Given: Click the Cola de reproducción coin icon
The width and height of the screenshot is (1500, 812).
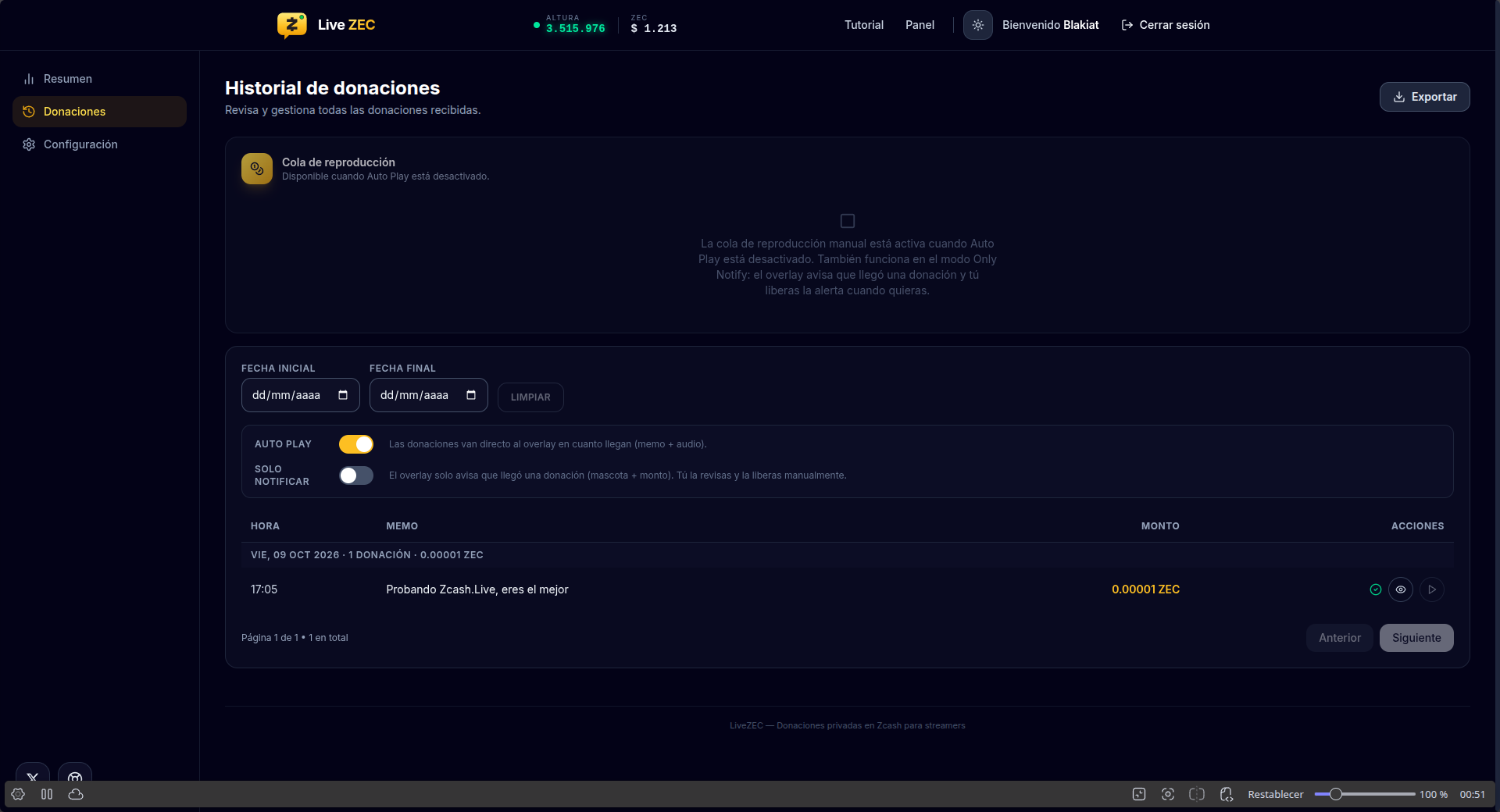Looking at the screenshot, I should click(x=257, y=169).
